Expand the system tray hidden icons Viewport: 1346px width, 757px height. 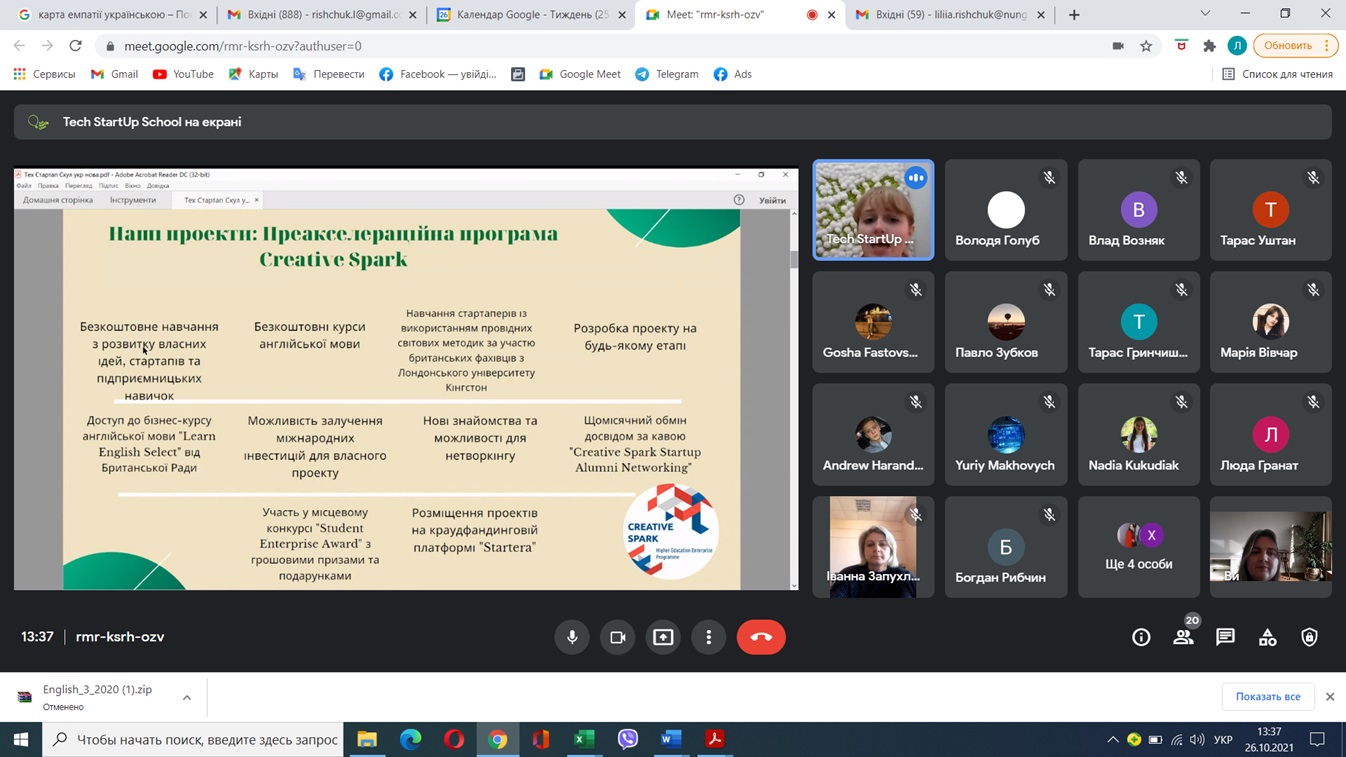1112,740
